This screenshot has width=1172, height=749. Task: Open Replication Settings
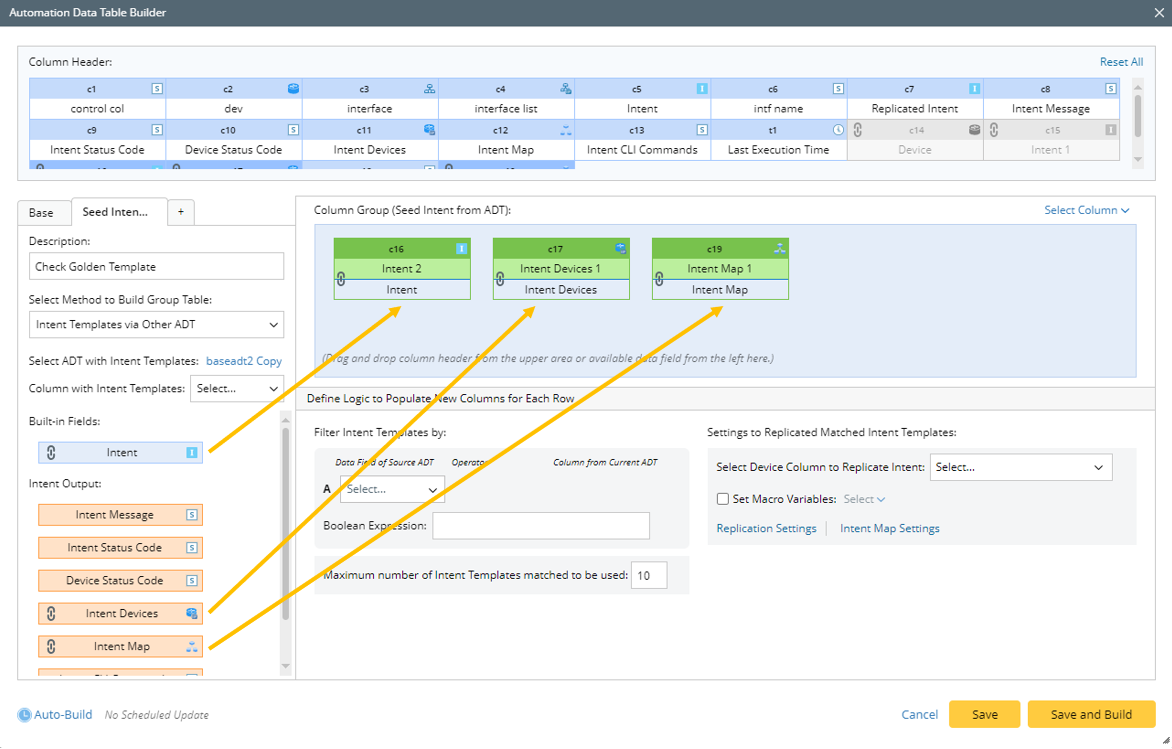766,528
